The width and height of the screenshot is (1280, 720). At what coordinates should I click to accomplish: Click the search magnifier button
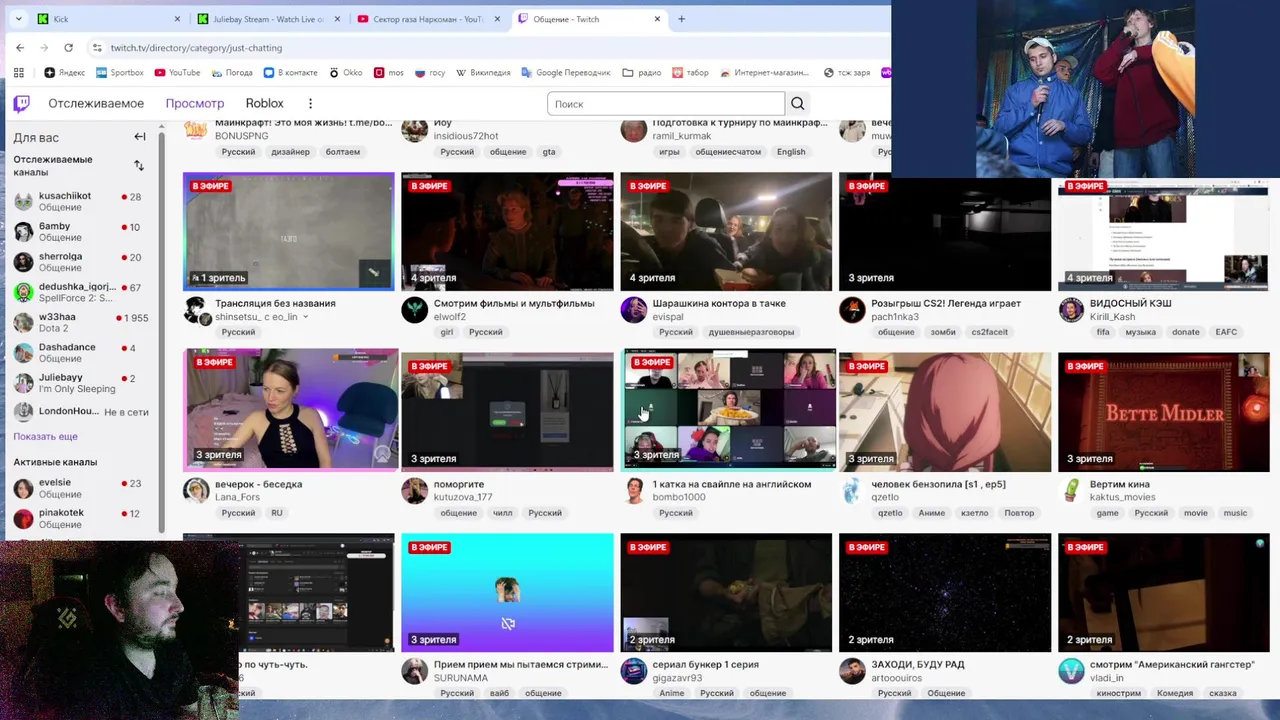[797, 103]
